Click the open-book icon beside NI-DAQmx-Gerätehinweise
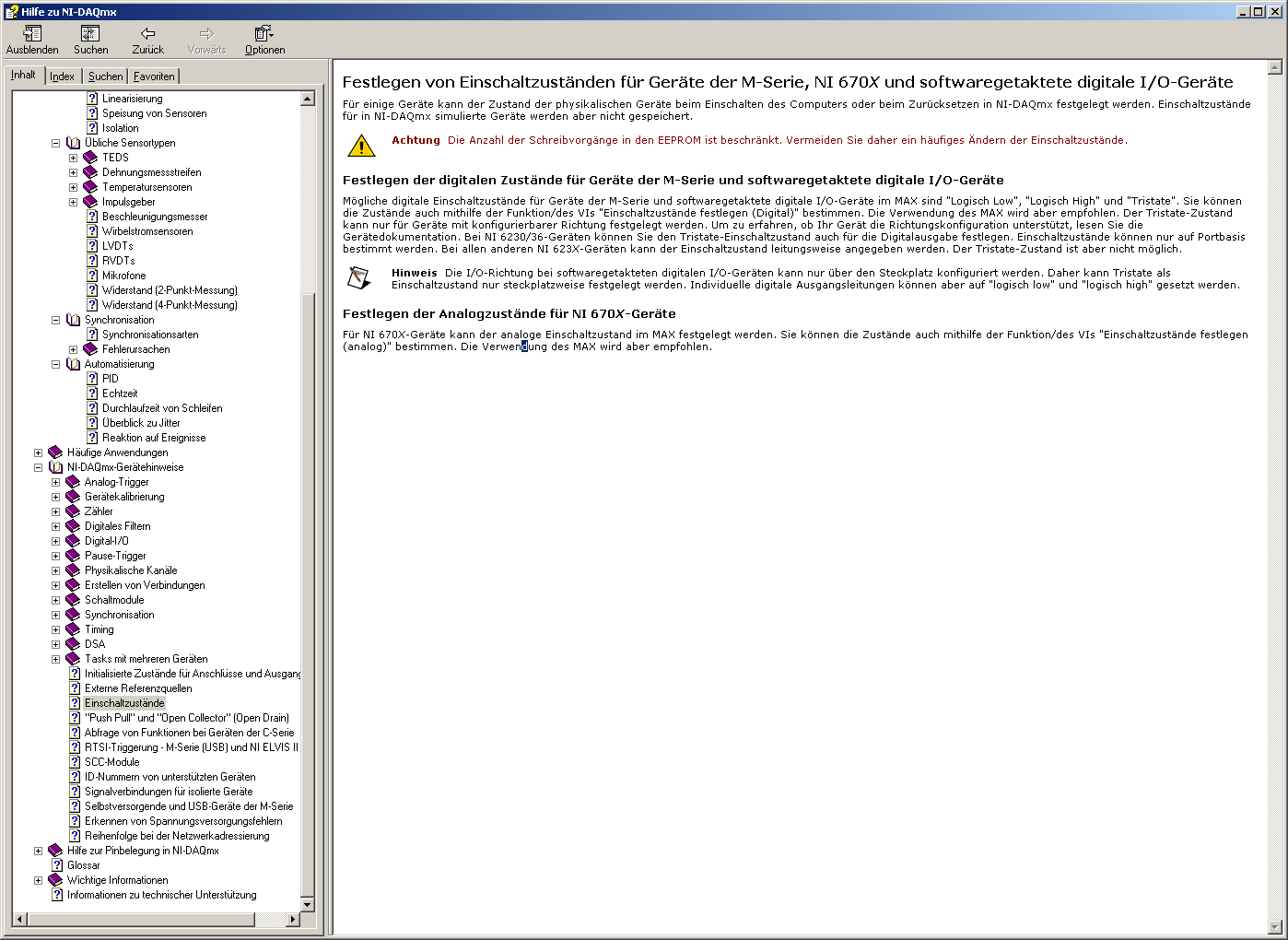 click(55, 467)
